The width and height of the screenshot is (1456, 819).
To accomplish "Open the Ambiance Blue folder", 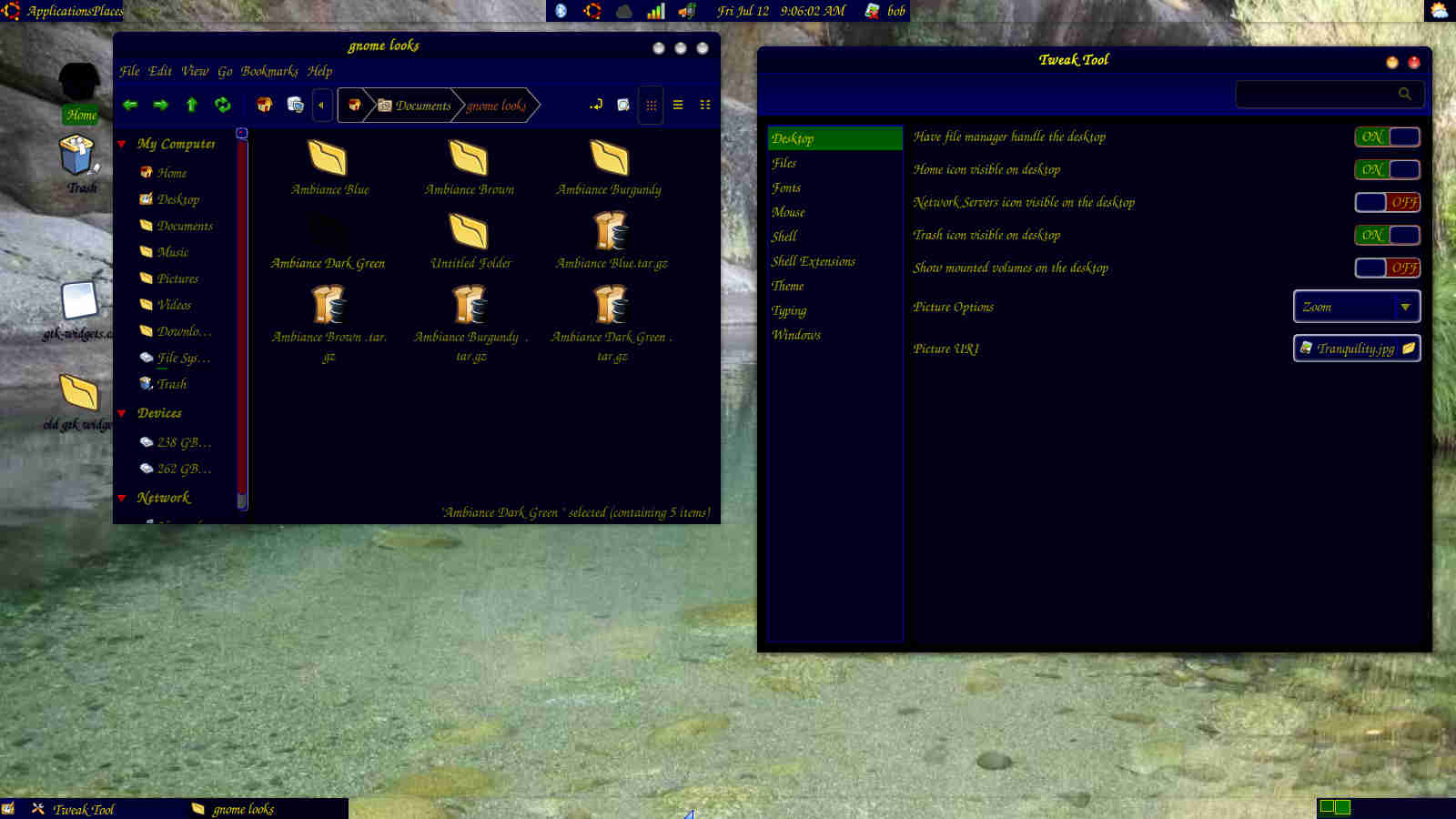I will [x=329, y=167].
